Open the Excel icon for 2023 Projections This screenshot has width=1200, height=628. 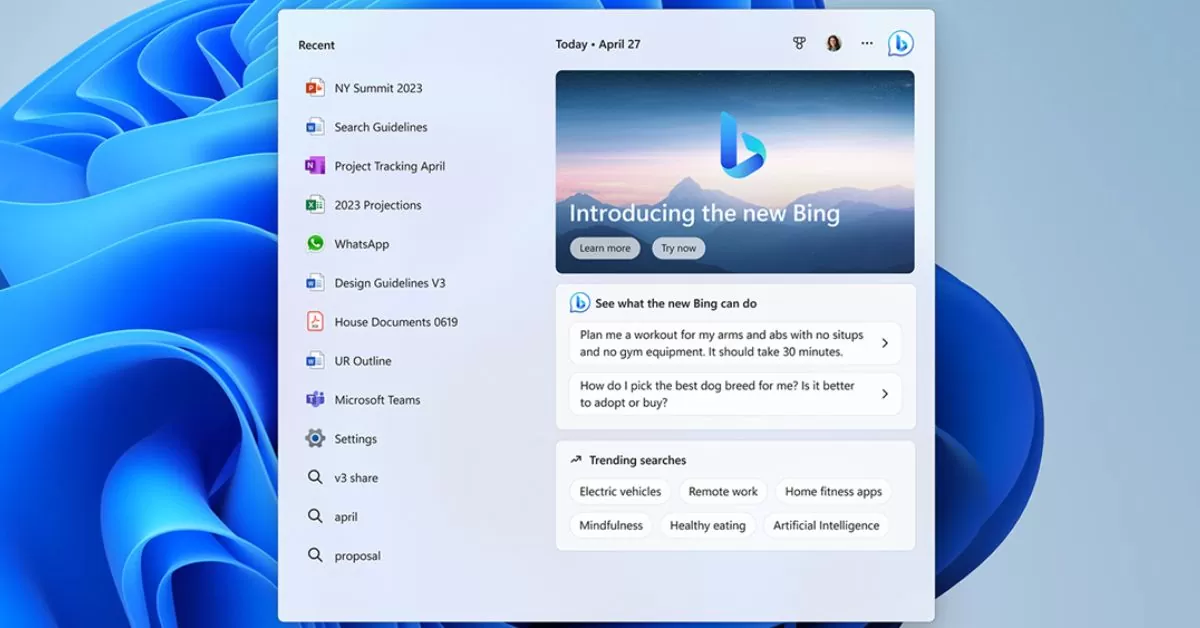[315, 205]
